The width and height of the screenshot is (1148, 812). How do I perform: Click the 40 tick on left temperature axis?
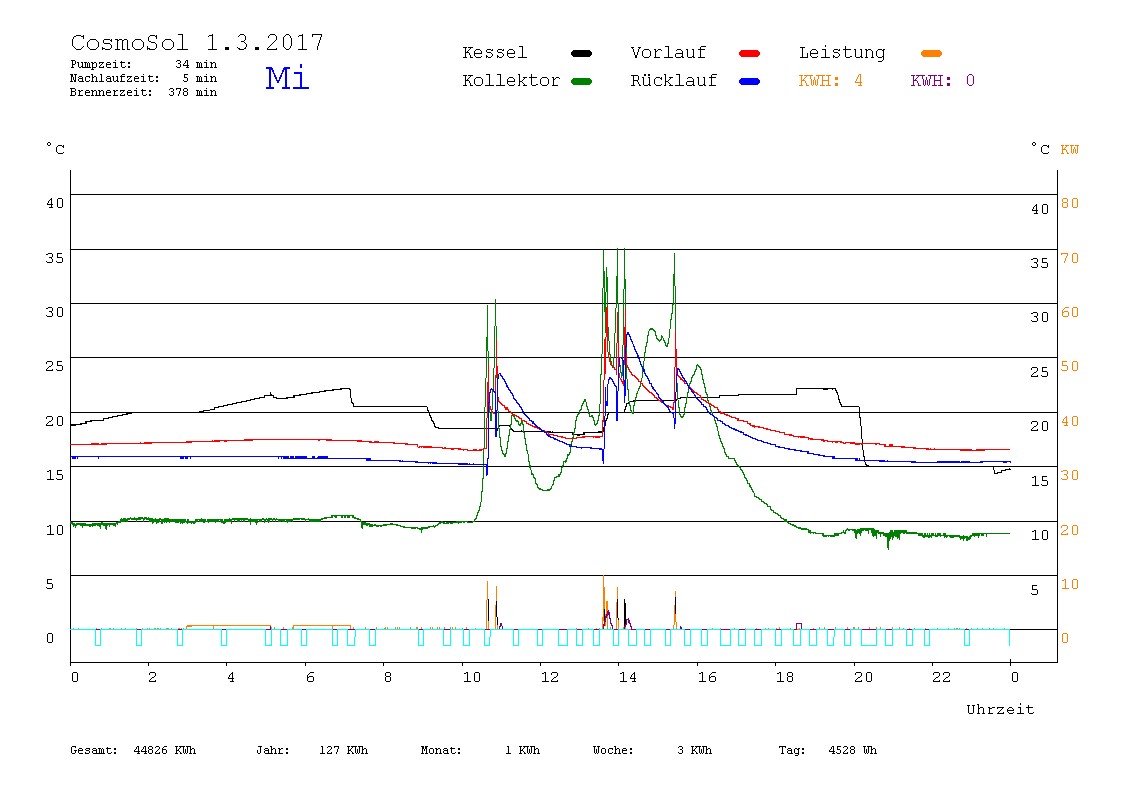pyautogui.click(x=55, y=204)
